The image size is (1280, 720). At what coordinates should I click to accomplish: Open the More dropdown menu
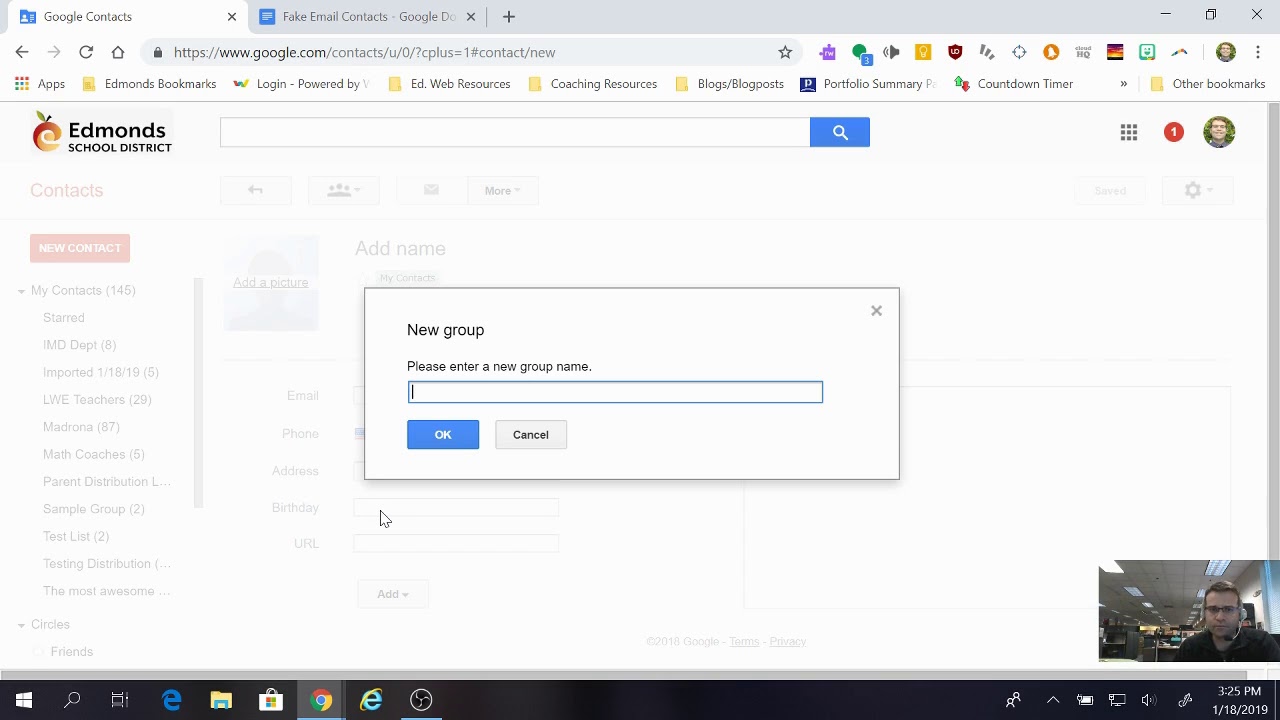click(x=502, y=190)
